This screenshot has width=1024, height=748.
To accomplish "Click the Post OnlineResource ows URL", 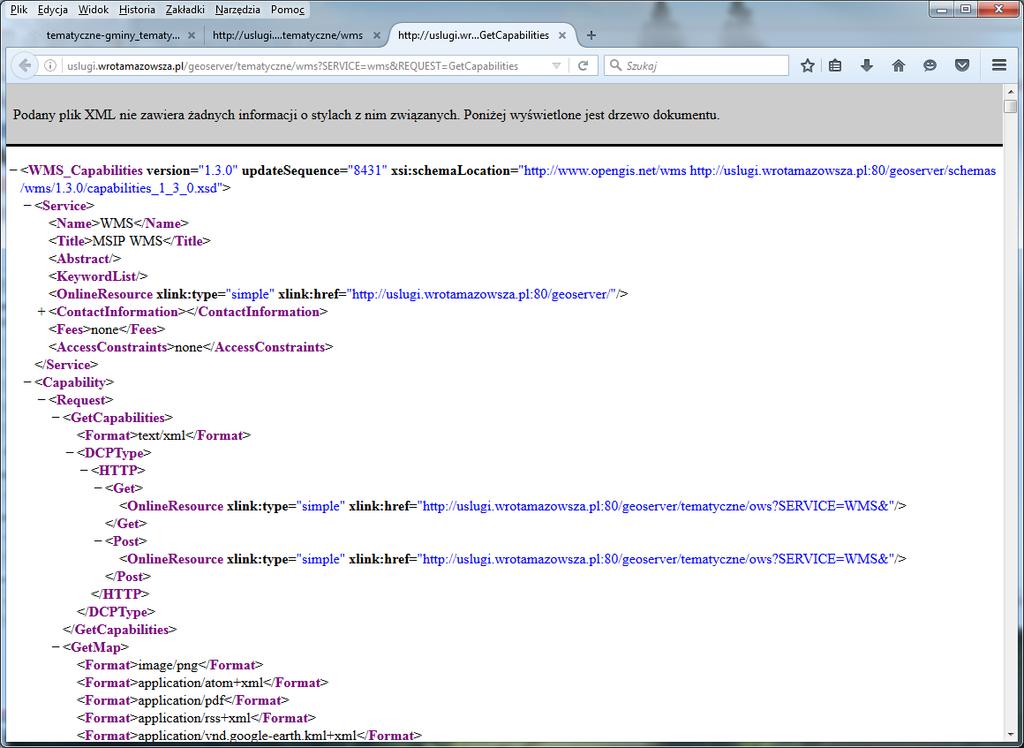I will point(657,559).
